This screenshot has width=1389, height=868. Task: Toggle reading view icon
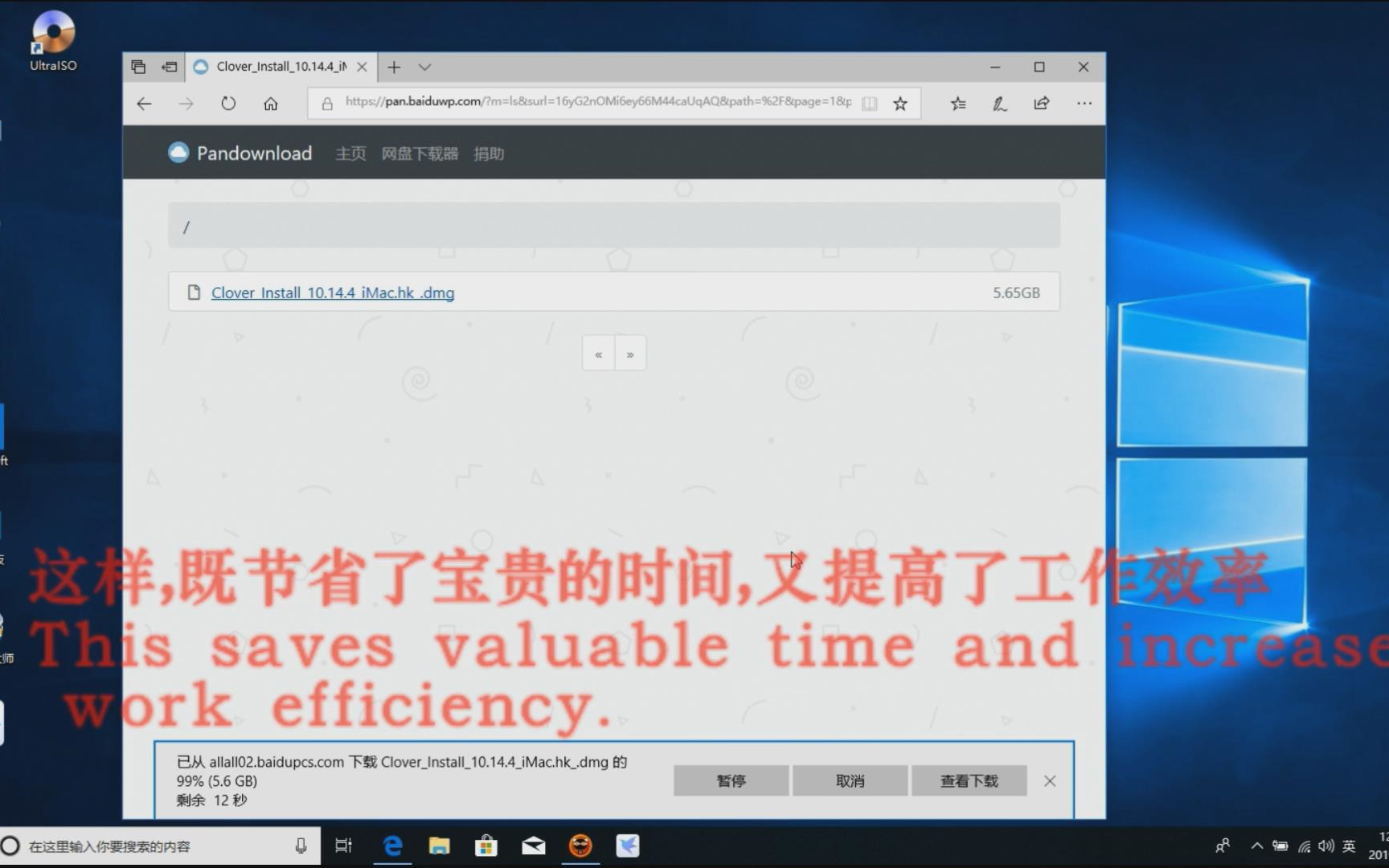coord(869,104)
